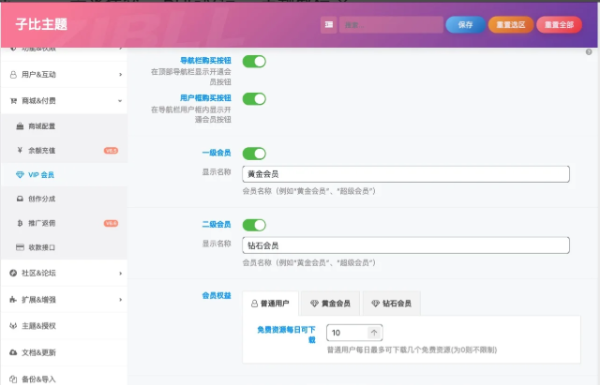The width and height of the screenshot is (600, 385).
Task: Disable the 导航栏购买按钮 switch
Action: [x=254, y=61]
